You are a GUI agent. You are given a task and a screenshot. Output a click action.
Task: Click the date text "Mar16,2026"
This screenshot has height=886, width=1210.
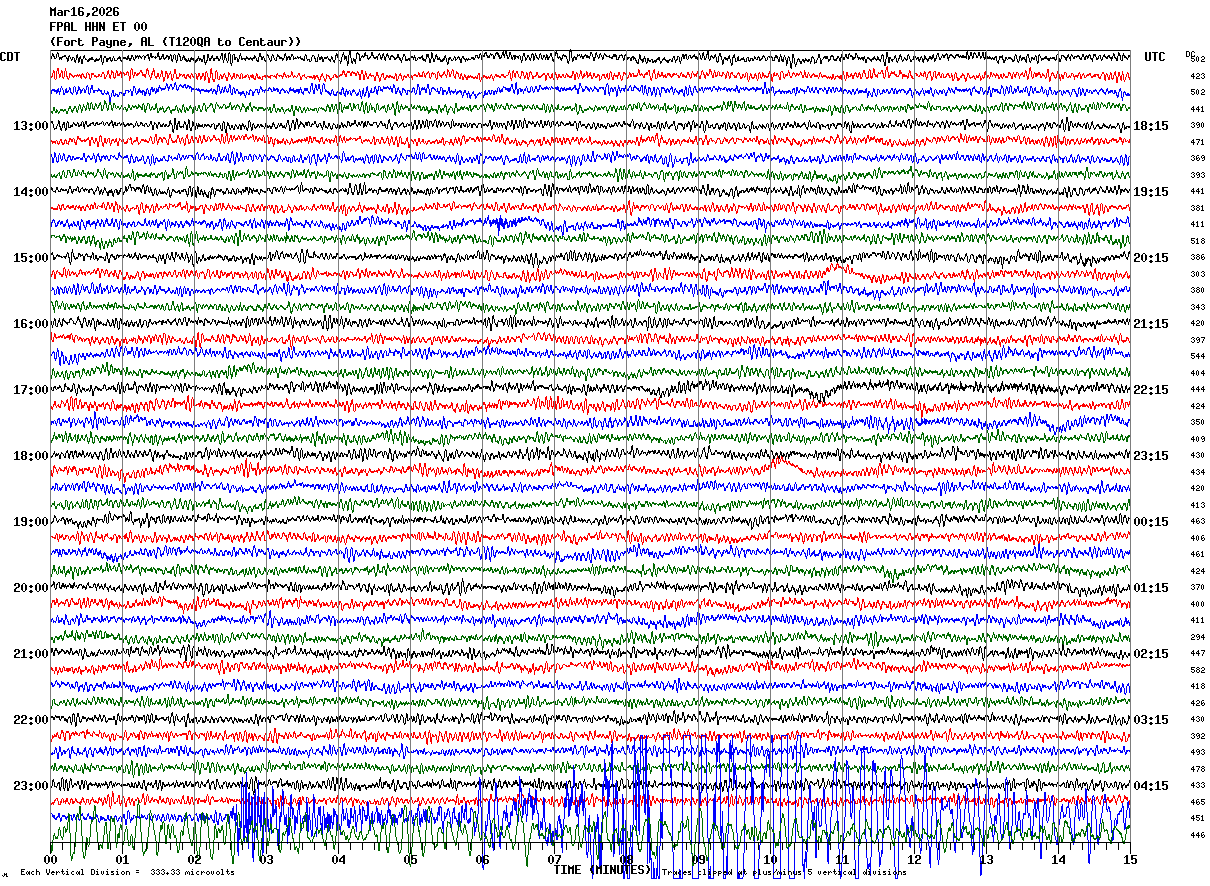[84, 12]
